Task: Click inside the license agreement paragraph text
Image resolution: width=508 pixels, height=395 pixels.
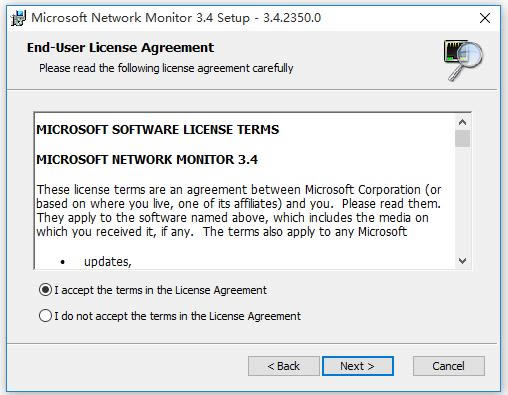Action: click(239, 210)
